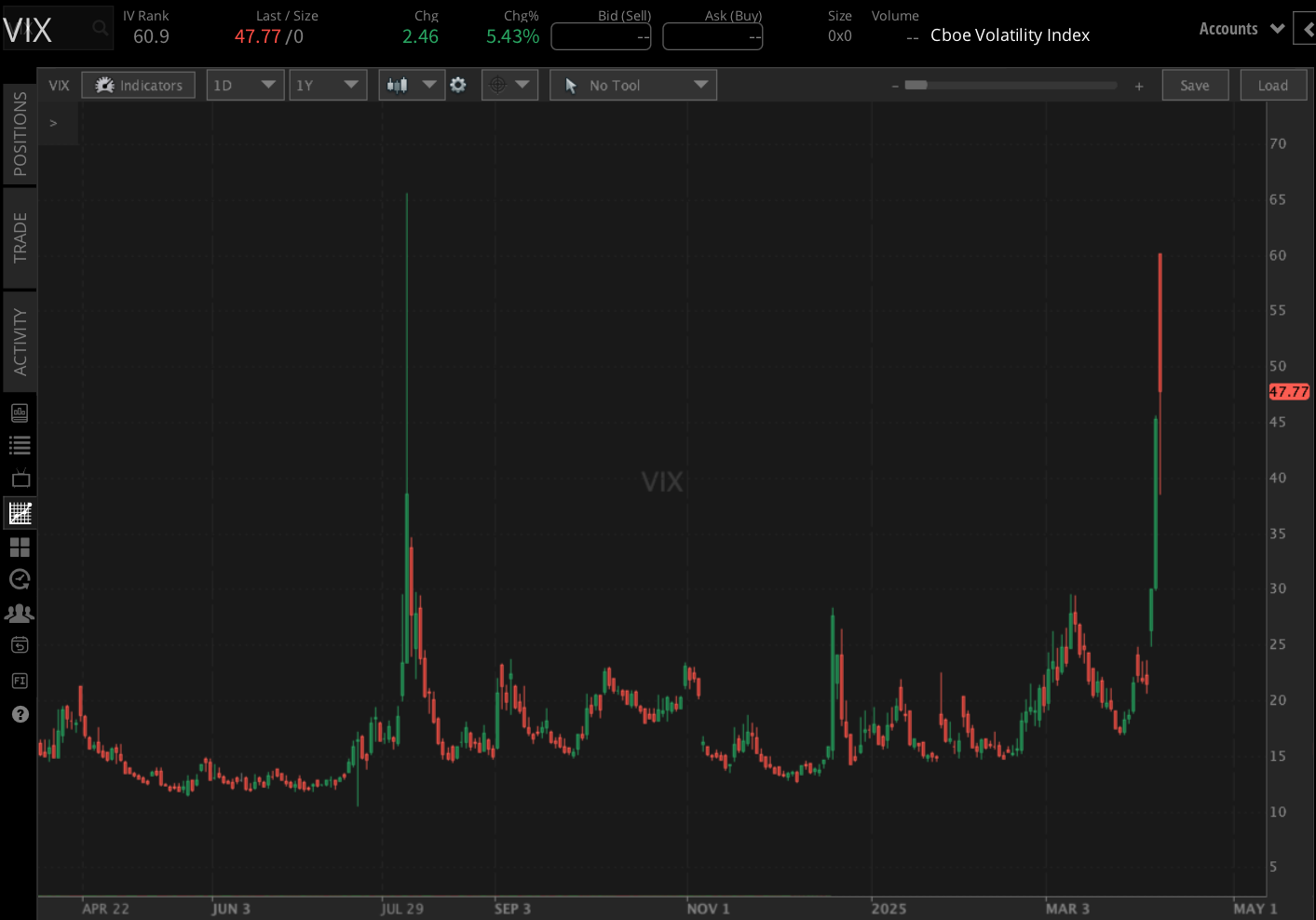Viewport: 1316px width, 920px height.
Task: Open the 1Y time range dropdown
Action: [x=328, y=84]
